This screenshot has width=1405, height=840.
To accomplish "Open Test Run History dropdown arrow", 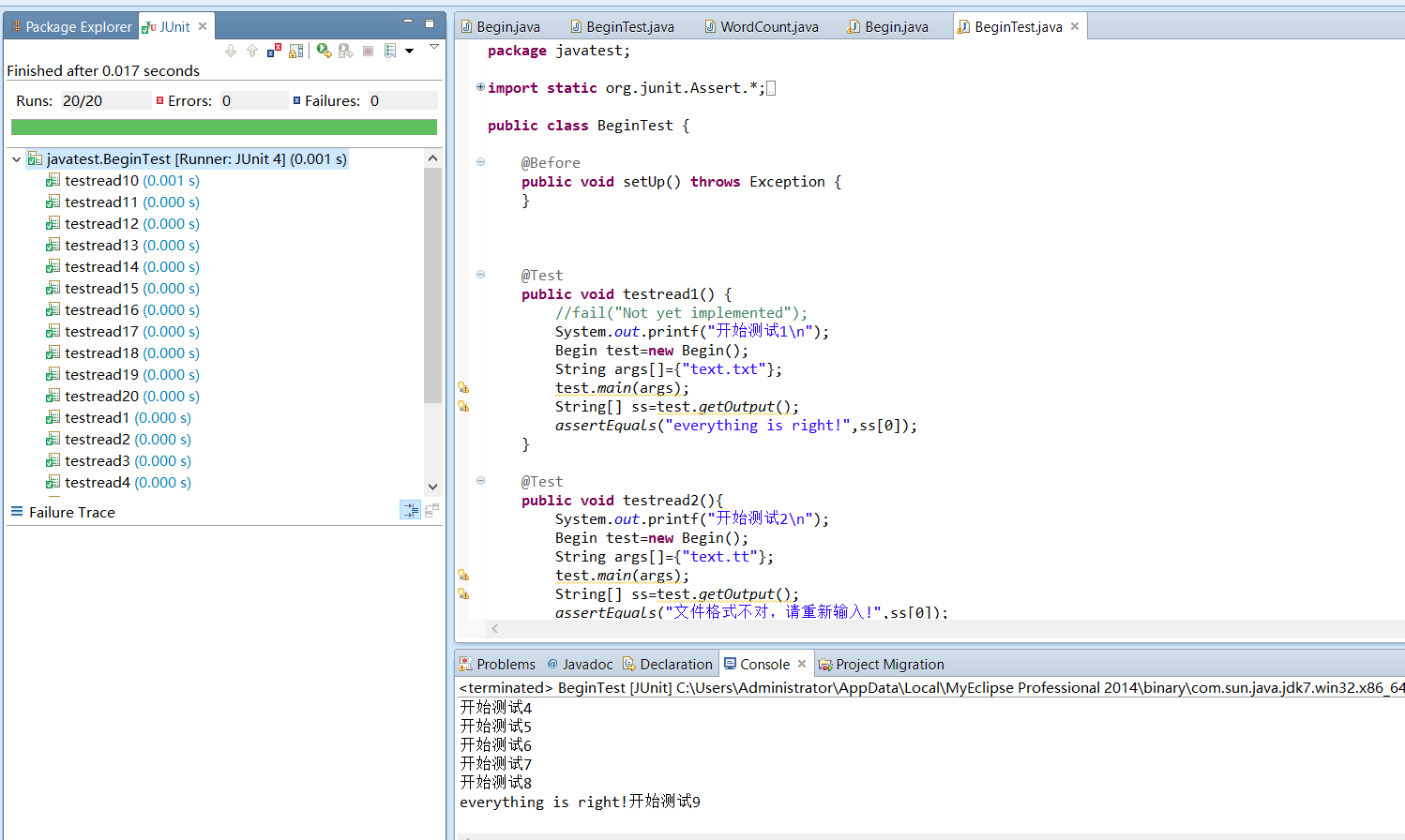I will pos(409,51).
